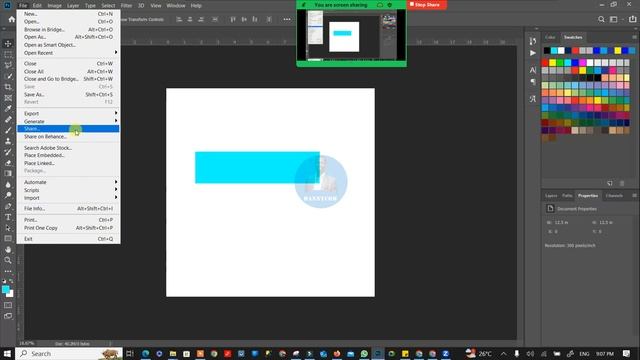Open Zoom from the taskbar
640x360 pixels.
coord(446,353)
